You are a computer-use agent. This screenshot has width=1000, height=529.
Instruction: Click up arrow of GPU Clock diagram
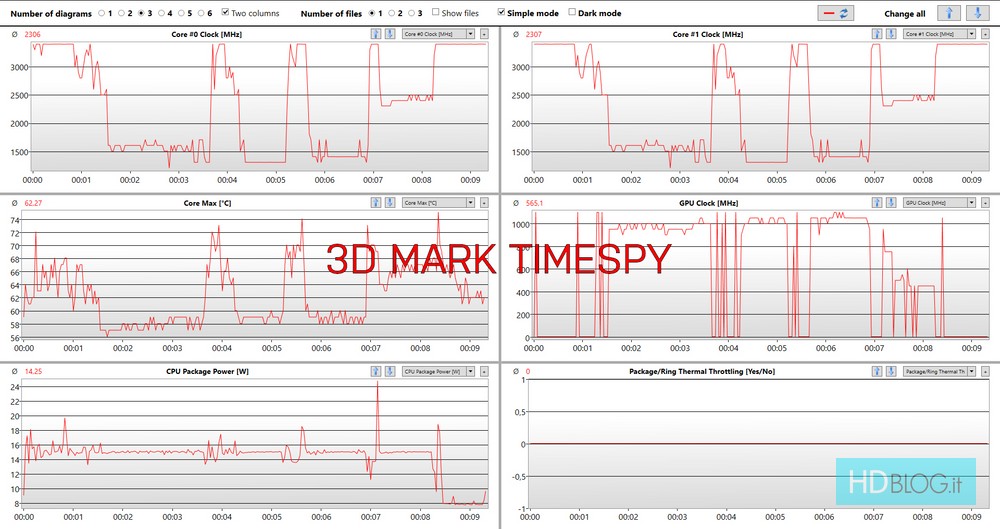coord(877,202)
